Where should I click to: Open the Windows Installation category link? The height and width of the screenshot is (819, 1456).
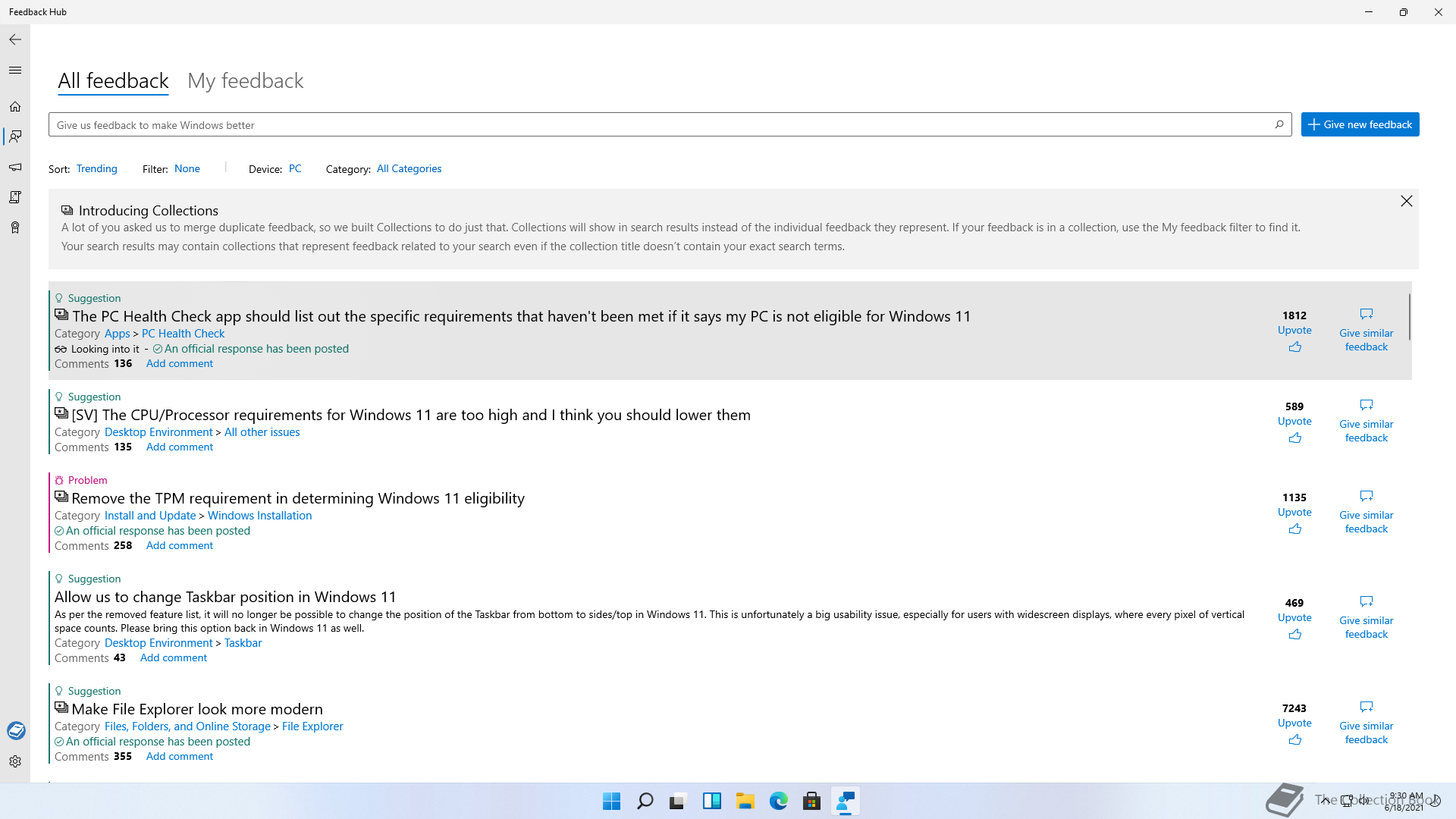pos(259,516)
